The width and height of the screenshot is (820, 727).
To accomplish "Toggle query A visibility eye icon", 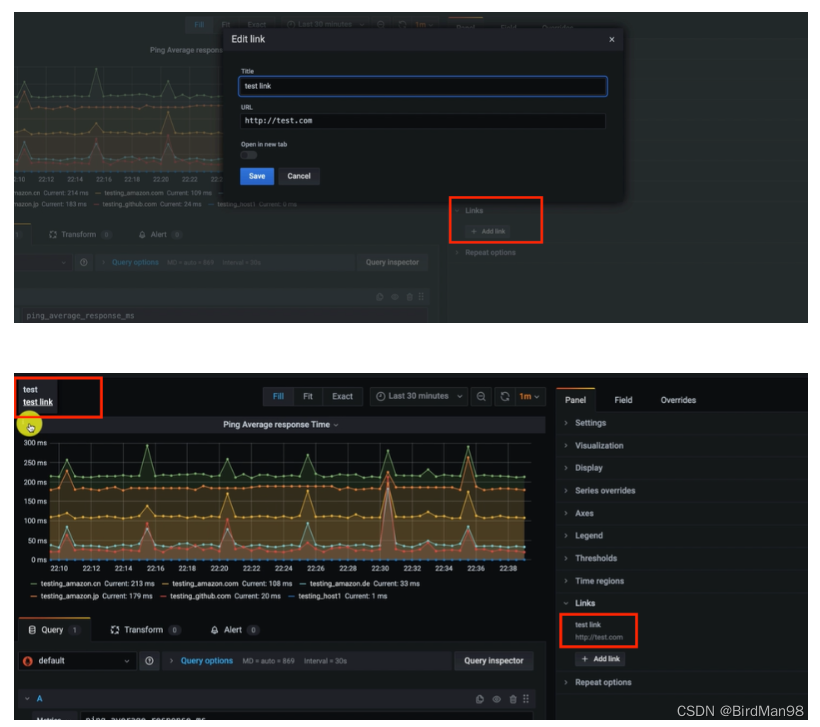I will [496, 699].
